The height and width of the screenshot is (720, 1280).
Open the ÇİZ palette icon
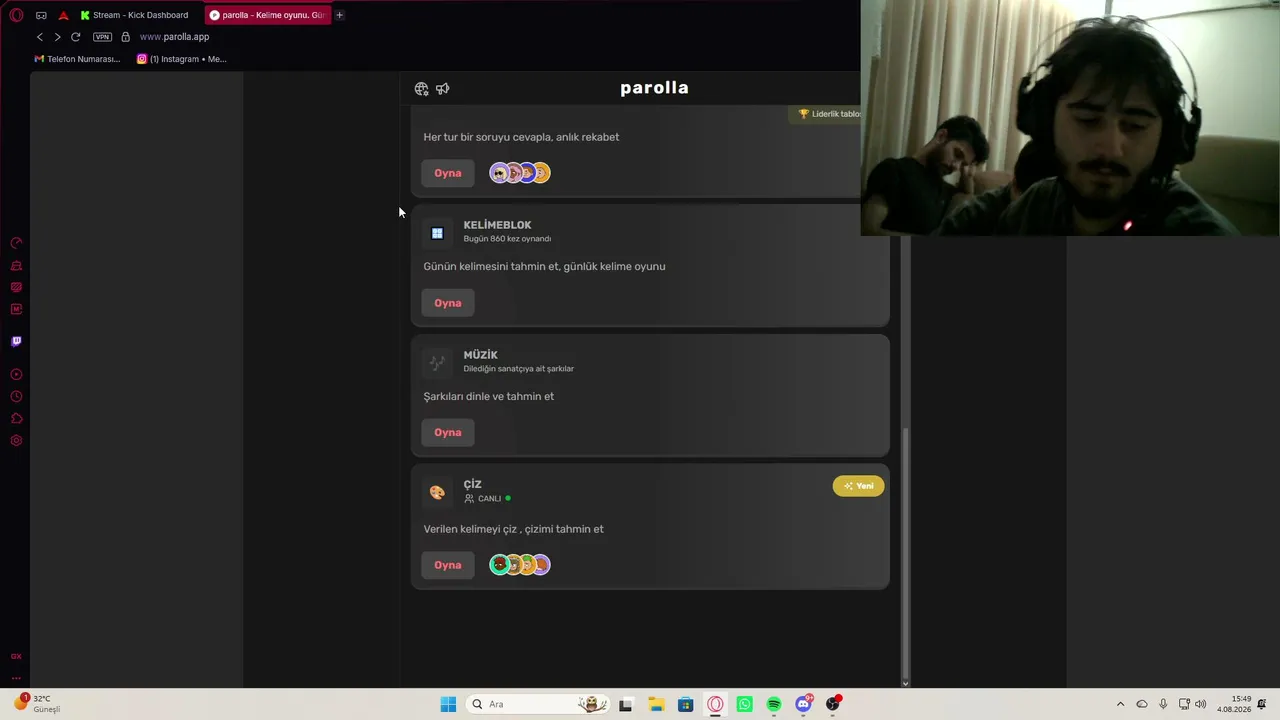437,492
